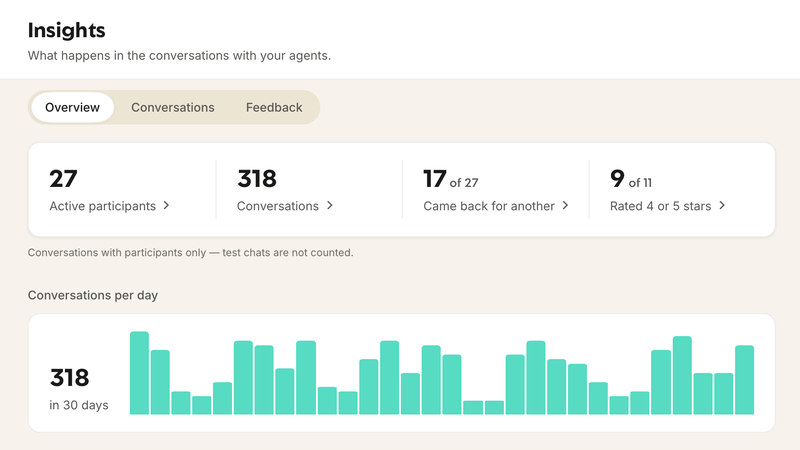Click the 27 active participants number

[63, 179]
